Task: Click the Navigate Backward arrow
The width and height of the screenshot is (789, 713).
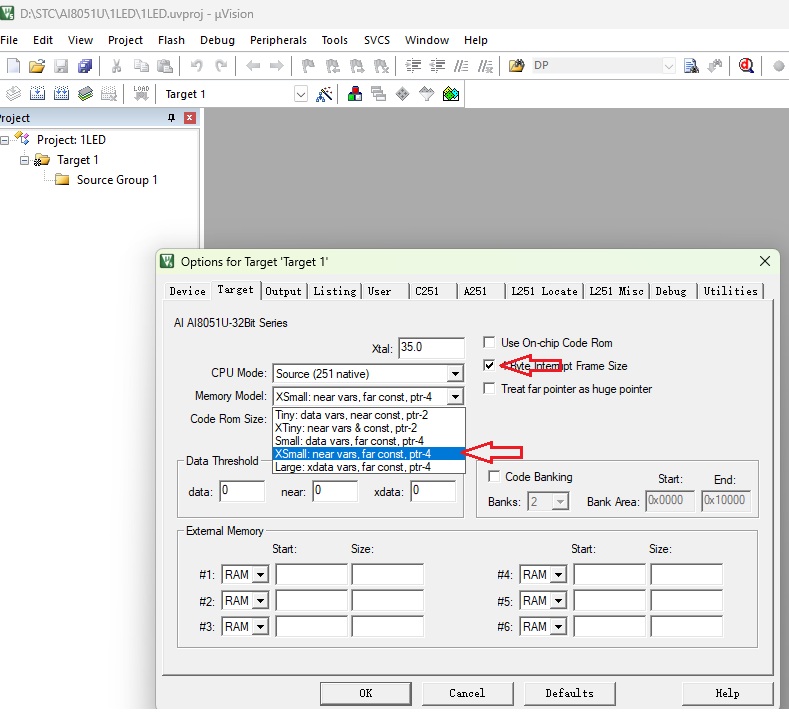Action: tap(253, 66)
